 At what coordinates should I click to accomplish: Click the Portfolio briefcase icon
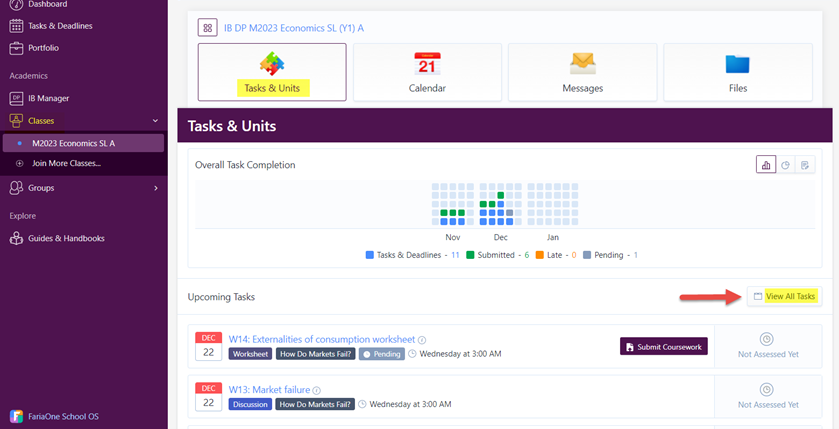click(x=16, y=48)
